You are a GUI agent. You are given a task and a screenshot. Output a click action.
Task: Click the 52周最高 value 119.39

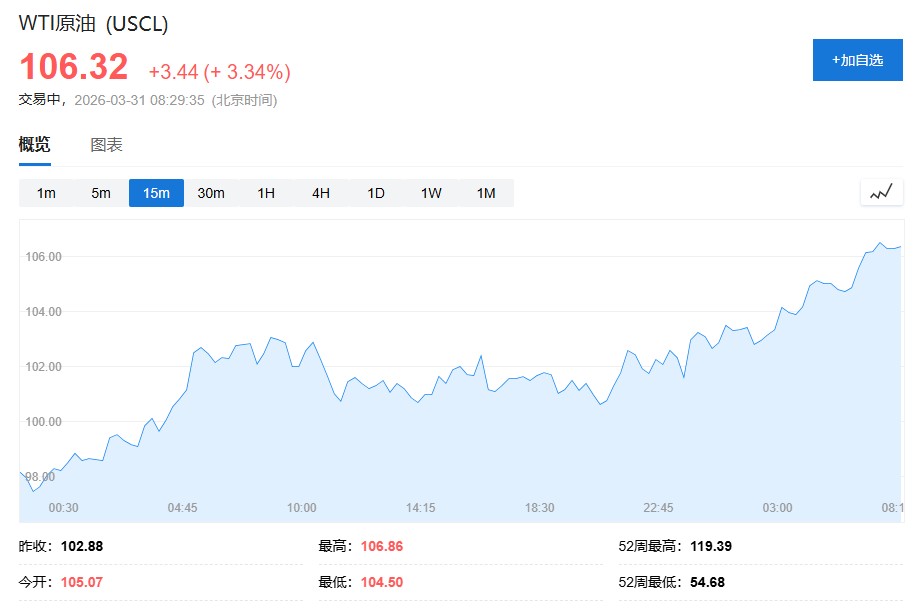(710, 546)
